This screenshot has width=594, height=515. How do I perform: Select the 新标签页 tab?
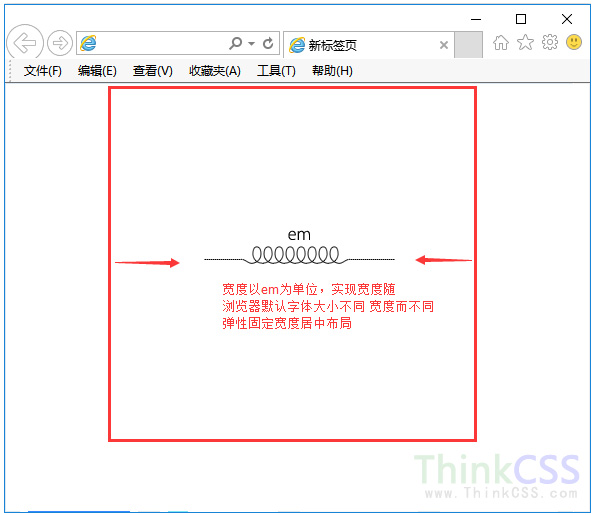(x=369, y=45)
